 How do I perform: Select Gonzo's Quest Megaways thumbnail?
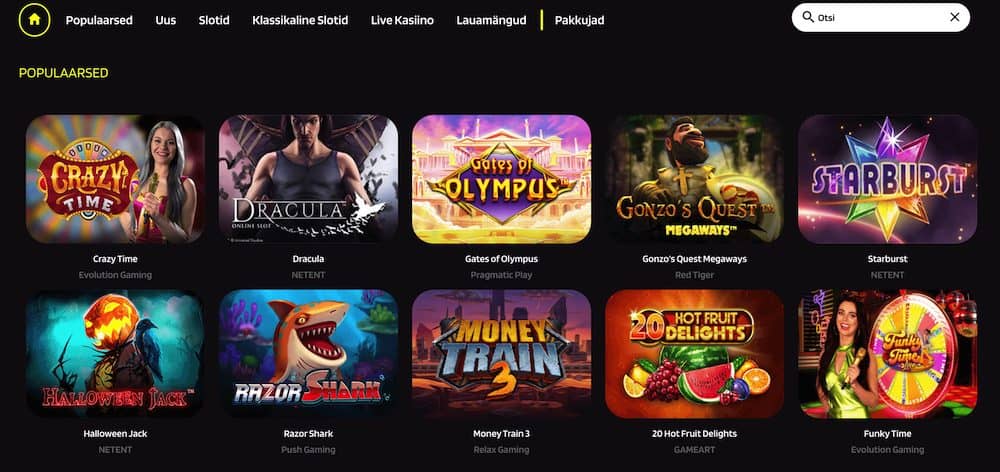point(695,179)
